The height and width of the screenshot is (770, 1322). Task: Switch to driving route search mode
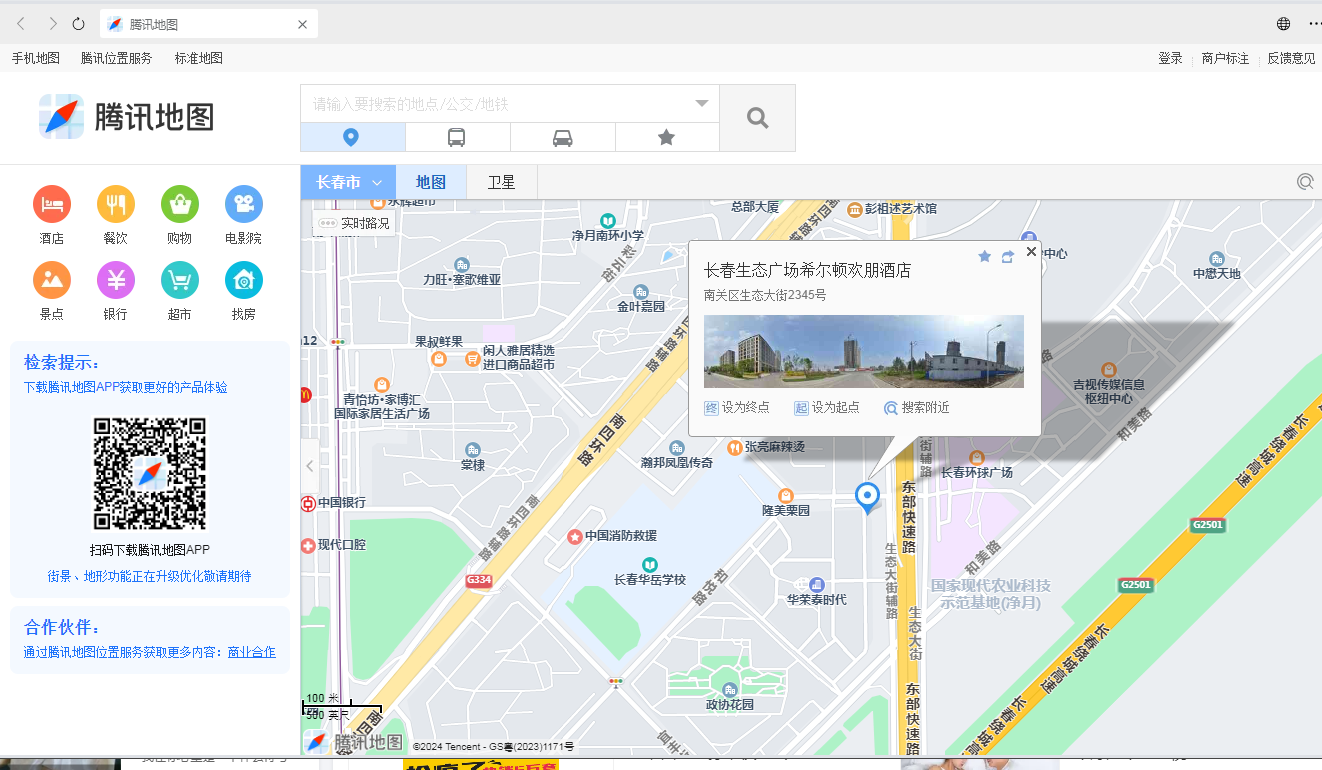click(562, 137)
